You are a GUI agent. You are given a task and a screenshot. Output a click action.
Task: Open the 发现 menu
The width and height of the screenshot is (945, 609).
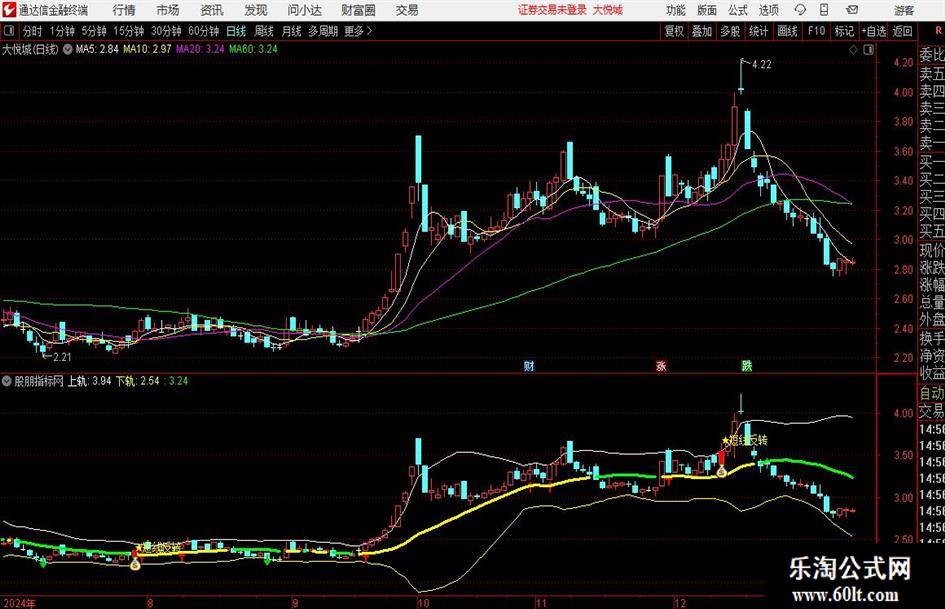pos(256,10)
